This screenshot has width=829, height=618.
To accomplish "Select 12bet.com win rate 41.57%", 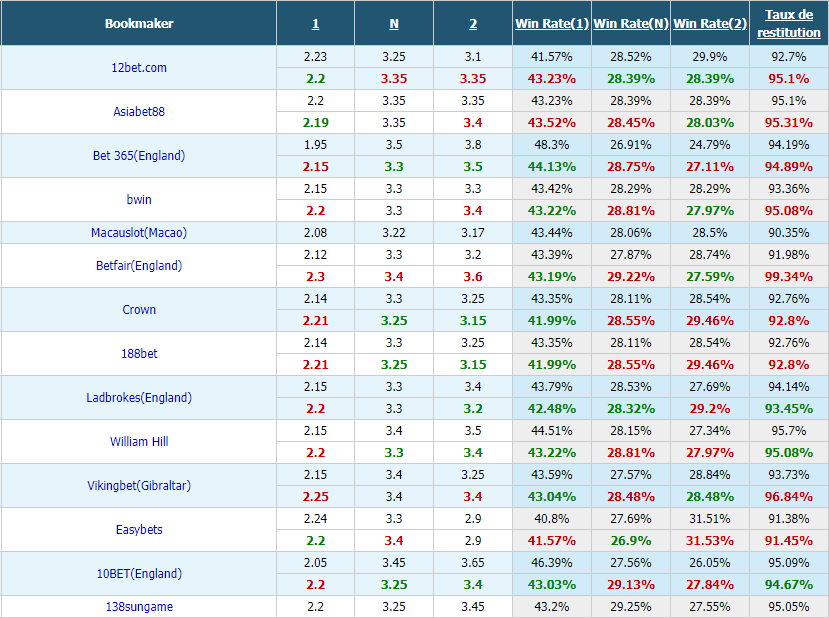I will tap(551, 57).
